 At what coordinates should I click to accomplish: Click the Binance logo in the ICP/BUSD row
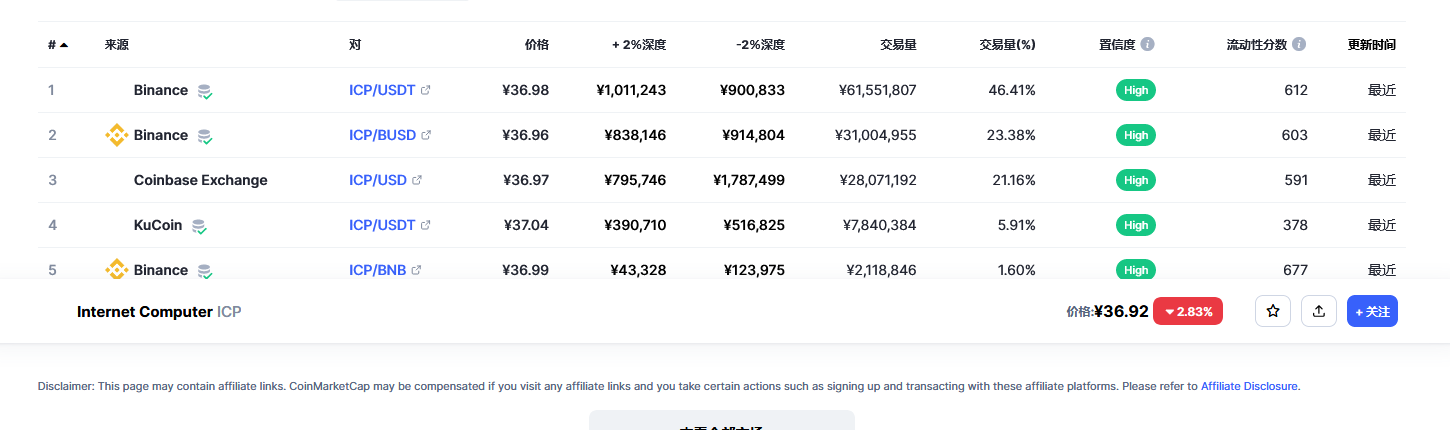click(x=117, y=135)
